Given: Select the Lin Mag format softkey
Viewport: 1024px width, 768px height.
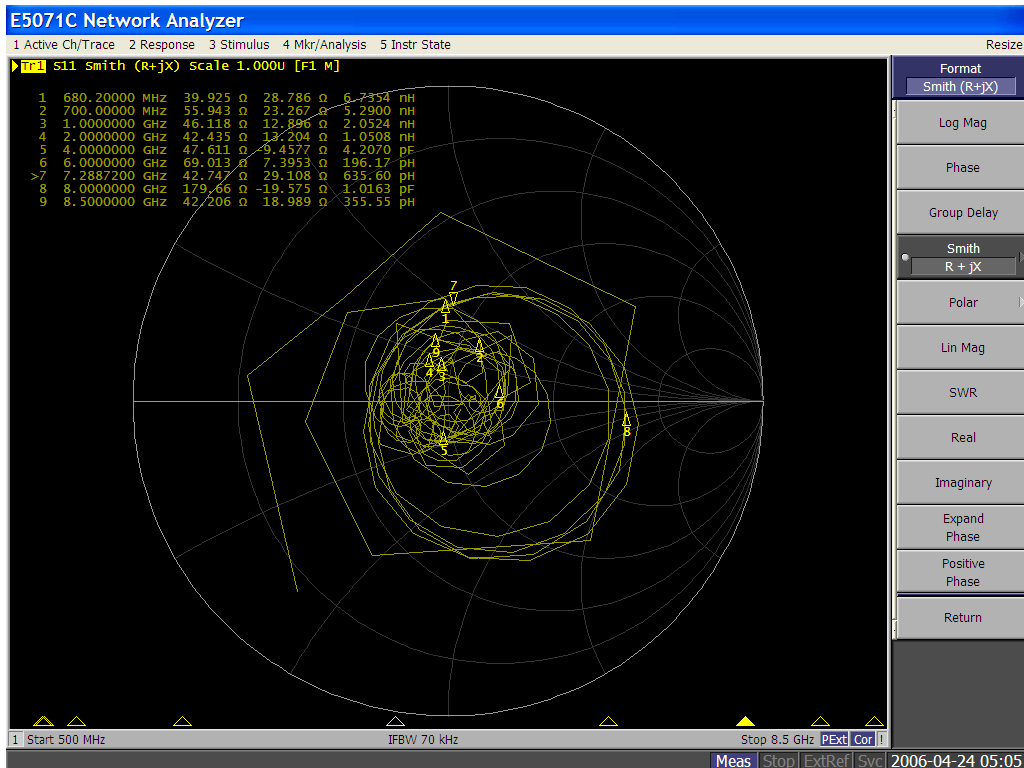Looking at the screenshot, I should [x=962, y=347].
